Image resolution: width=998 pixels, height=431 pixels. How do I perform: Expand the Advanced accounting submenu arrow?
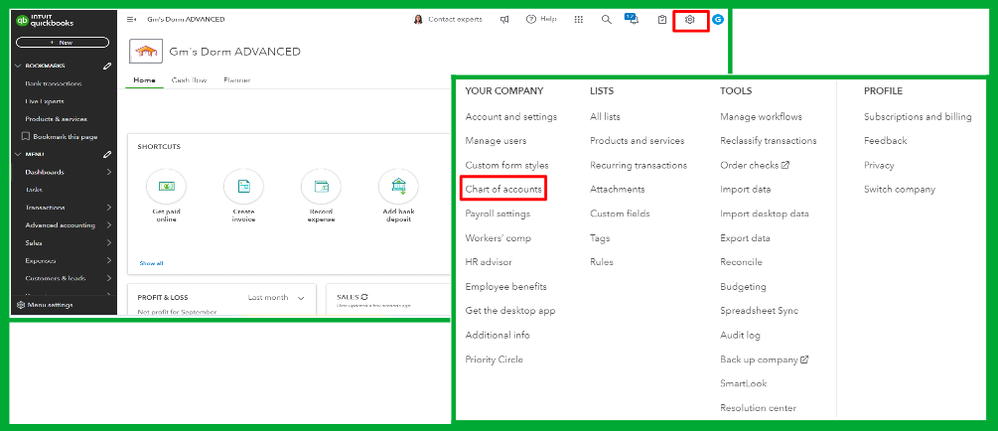click(x=109, y=225)
